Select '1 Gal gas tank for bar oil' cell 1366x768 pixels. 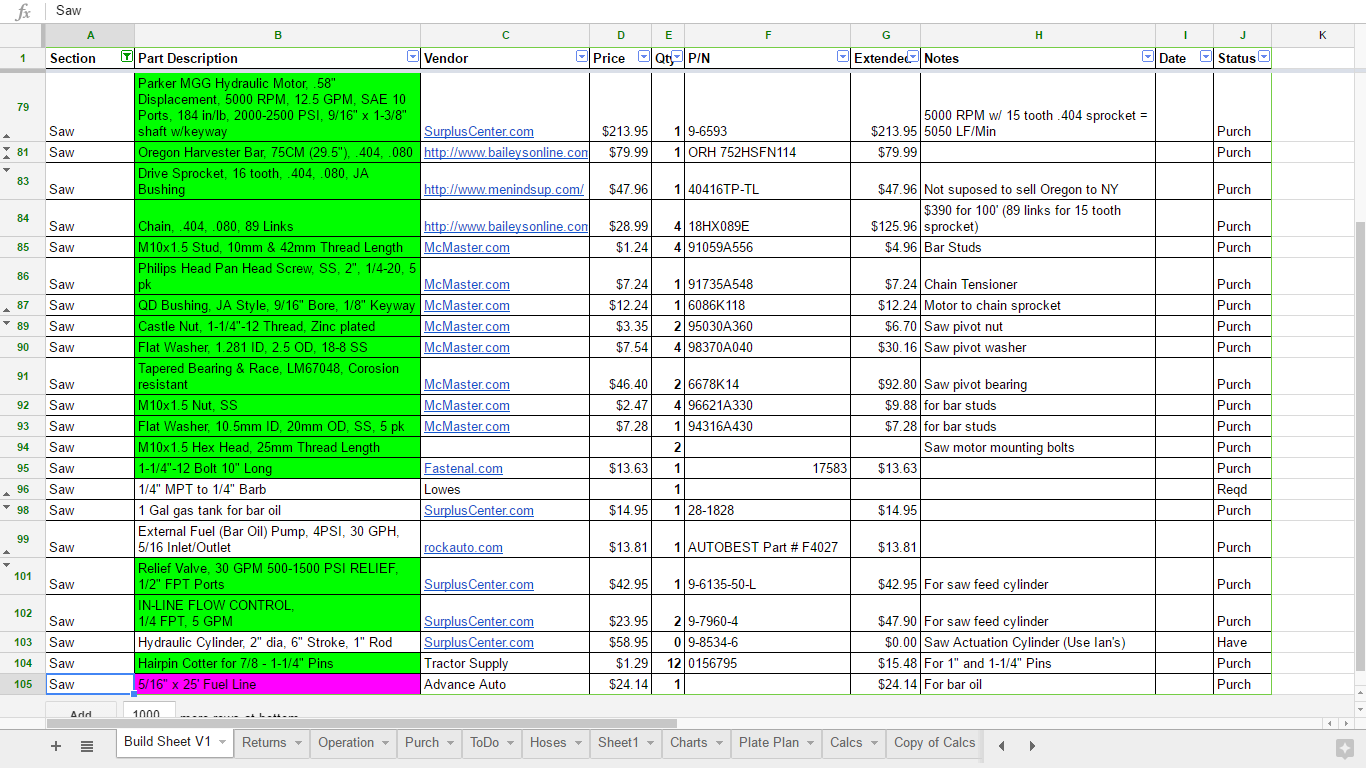coord(277,510)
